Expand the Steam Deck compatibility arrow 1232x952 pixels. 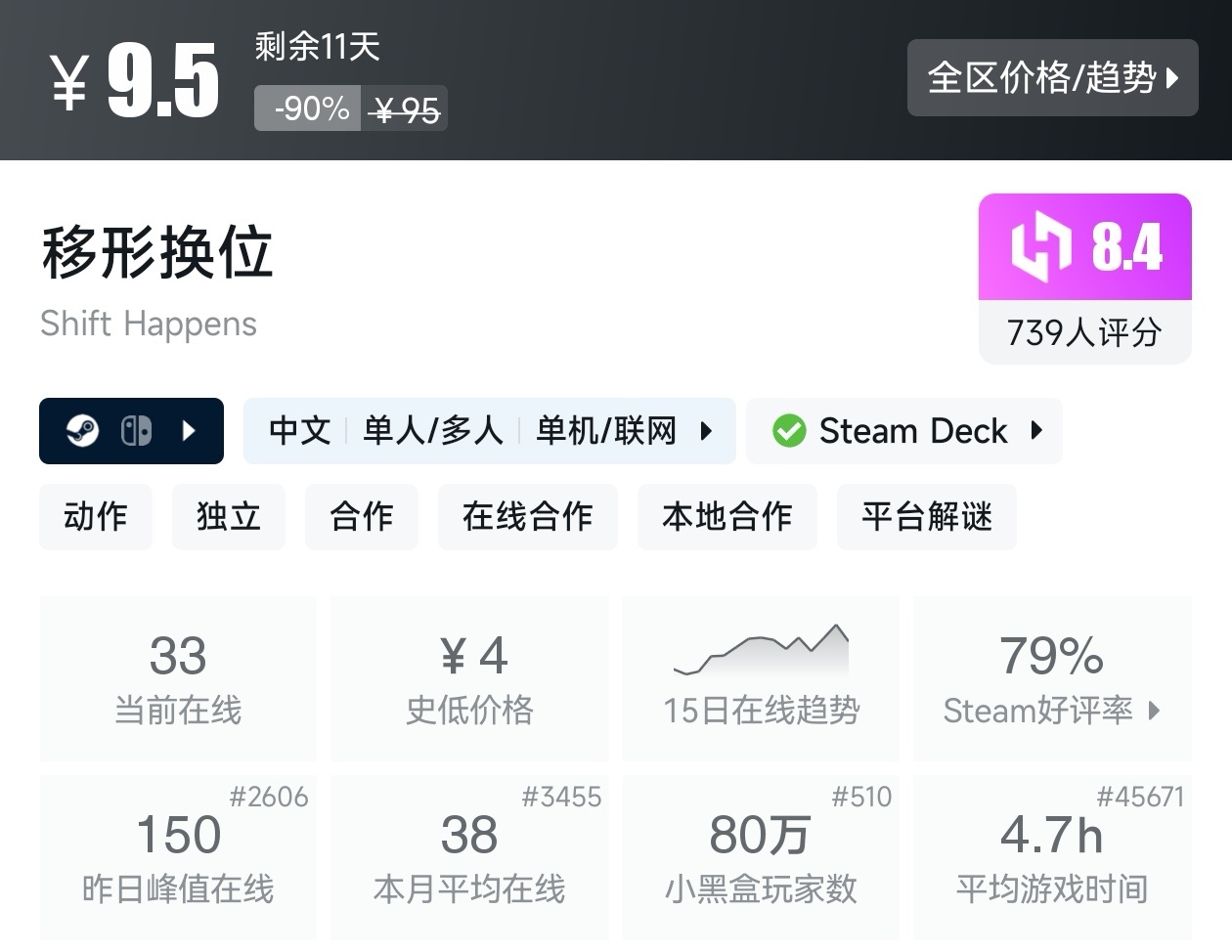[1037, 431]
